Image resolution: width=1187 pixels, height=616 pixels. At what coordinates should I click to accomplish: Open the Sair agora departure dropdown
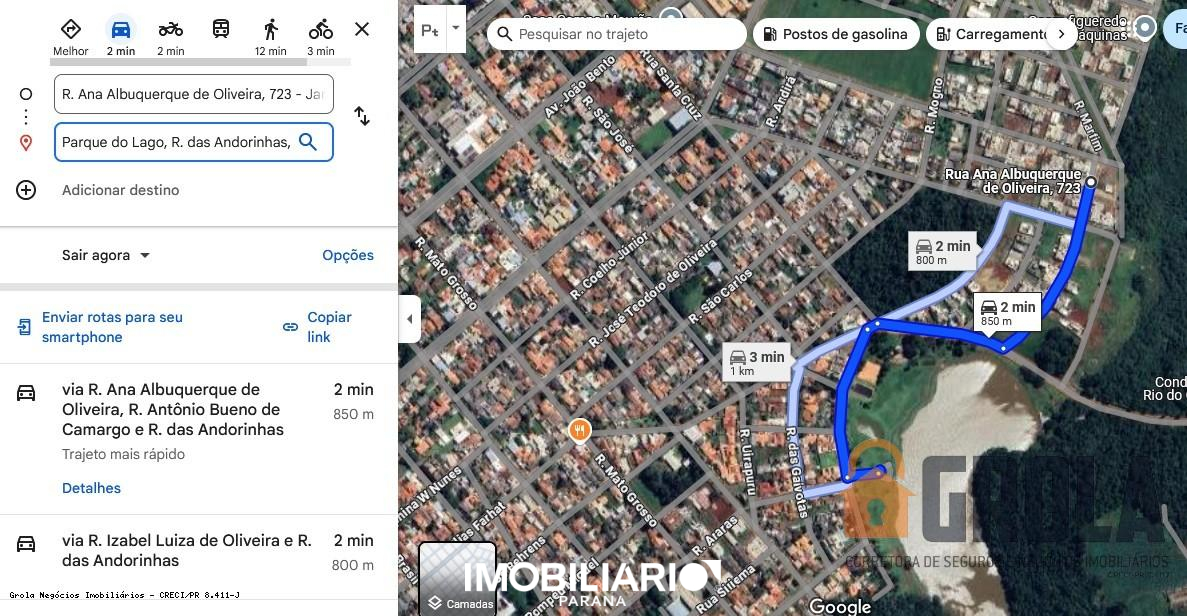(106, 255)
